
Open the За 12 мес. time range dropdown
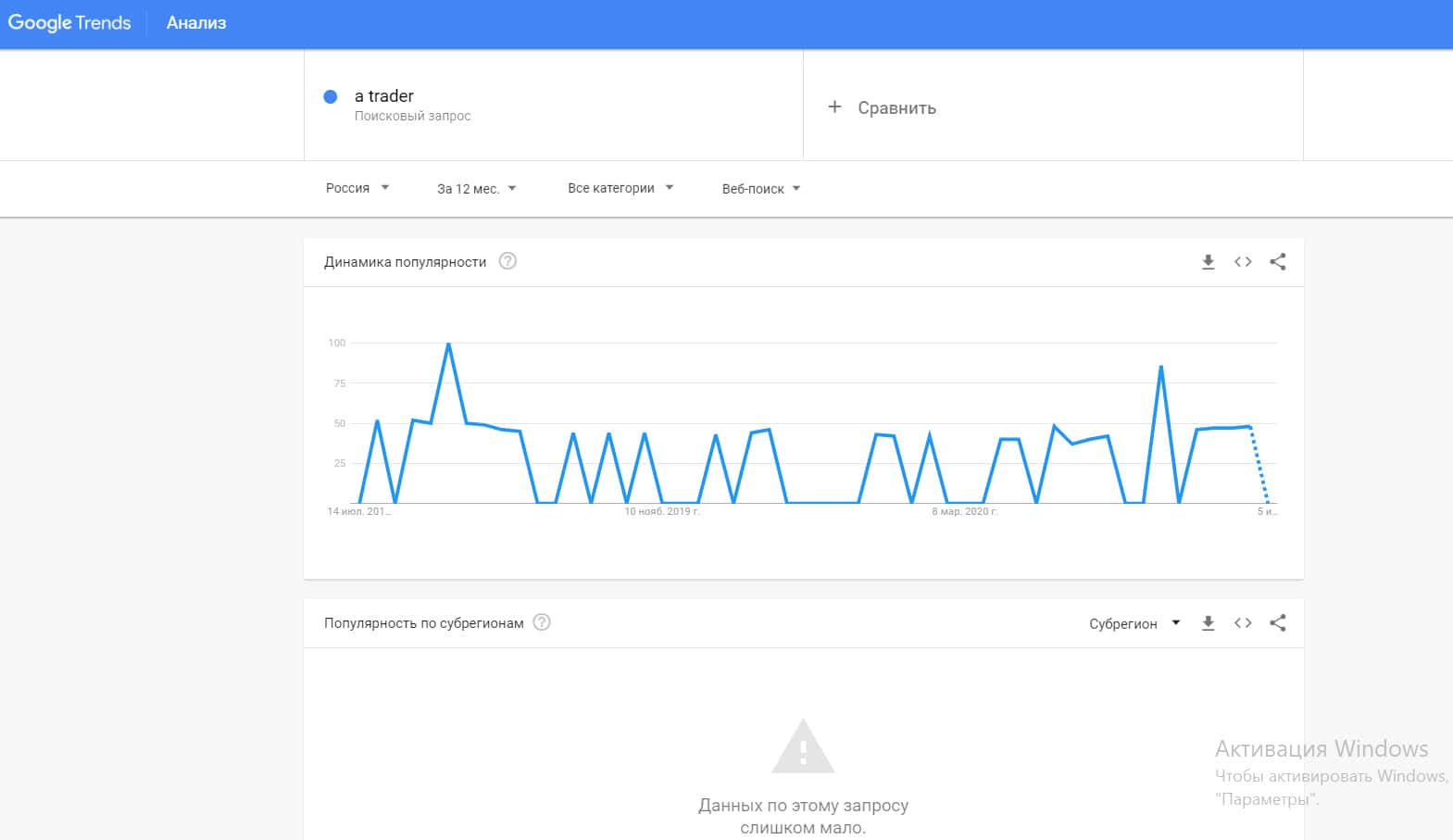476,189
